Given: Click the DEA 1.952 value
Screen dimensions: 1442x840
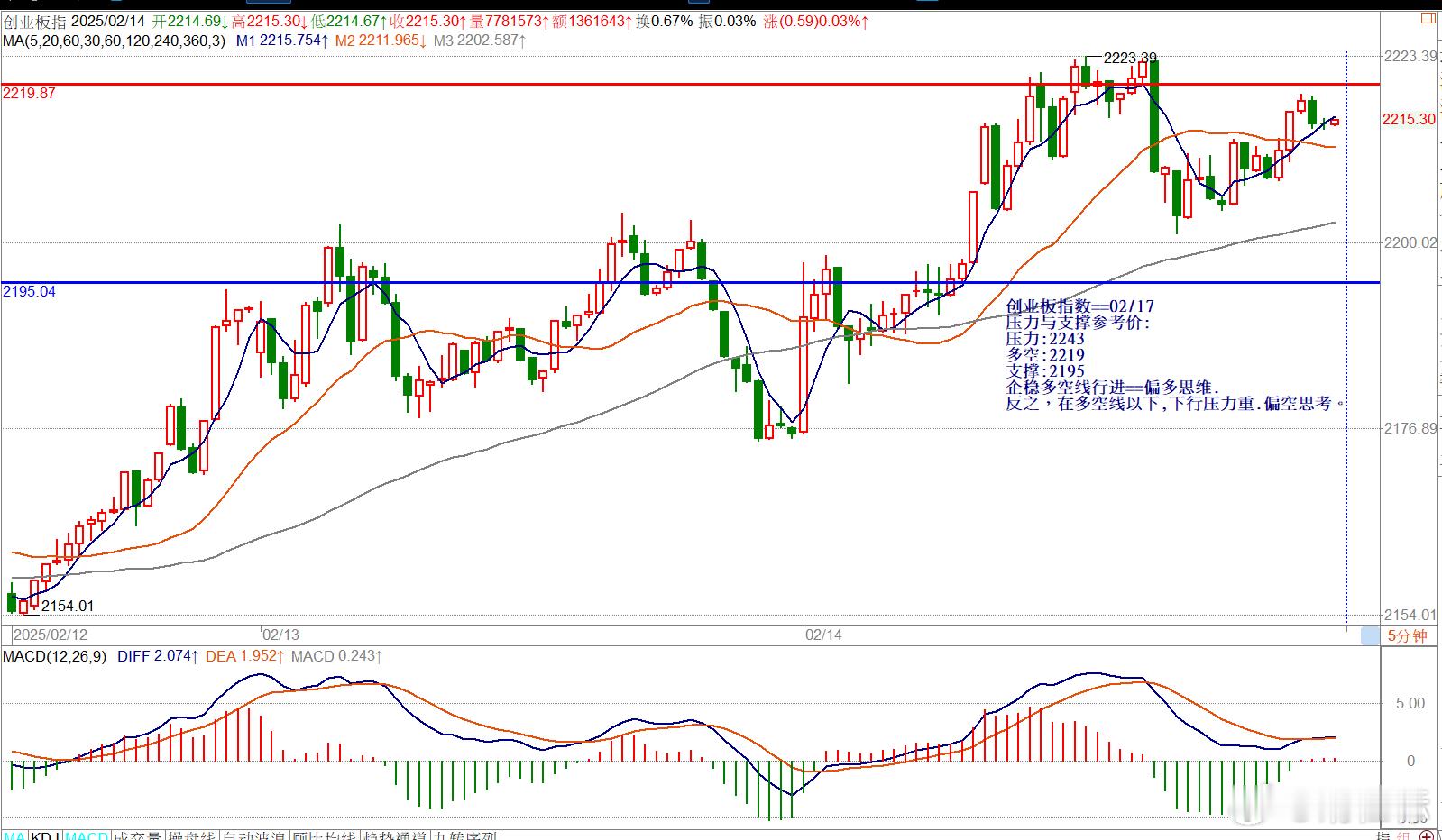Looking at the screenshot, I should click(x=245, y=656).
